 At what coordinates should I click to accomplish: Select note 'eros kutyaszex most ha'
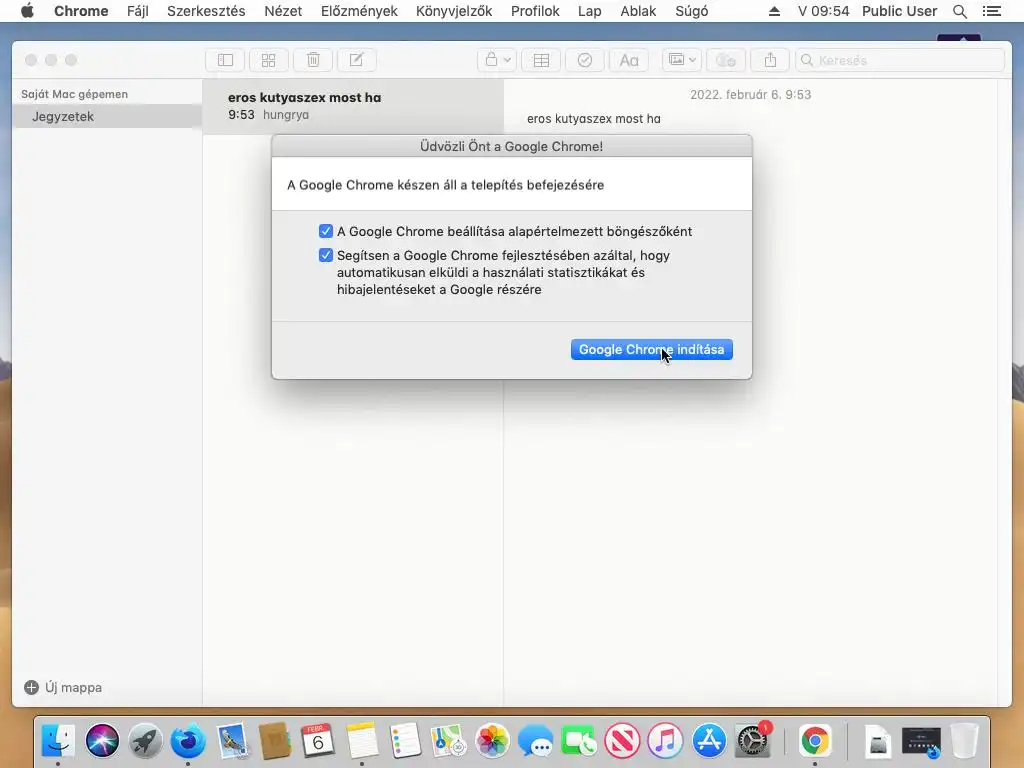click(x=353, y=106)
